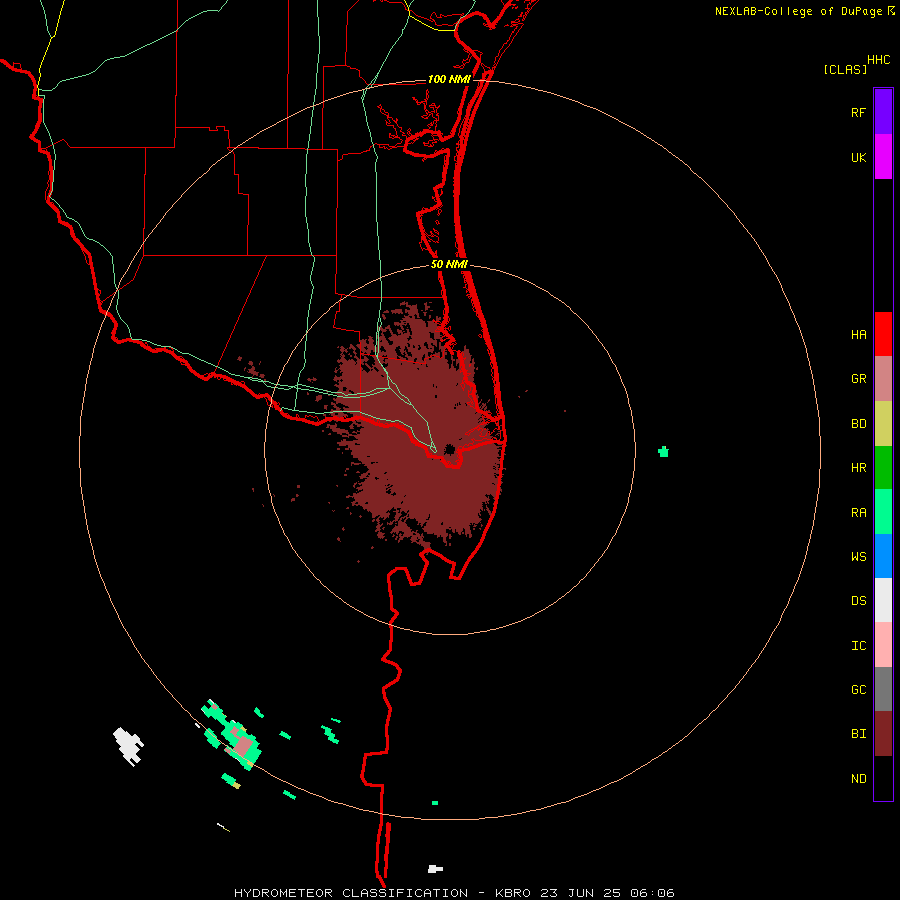Click the ND black legend swatch
Screen dimensions: 900x900
[x=883, y=778]
